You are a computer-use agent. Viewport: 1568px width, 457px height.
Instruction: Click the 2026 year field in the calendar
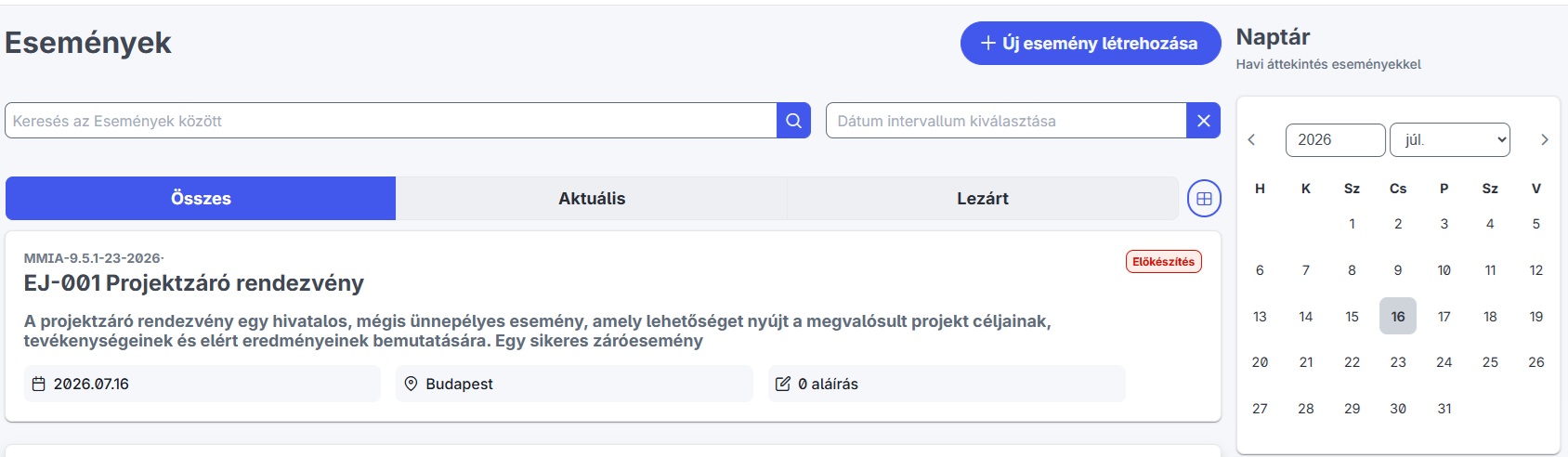[1336, 140]
